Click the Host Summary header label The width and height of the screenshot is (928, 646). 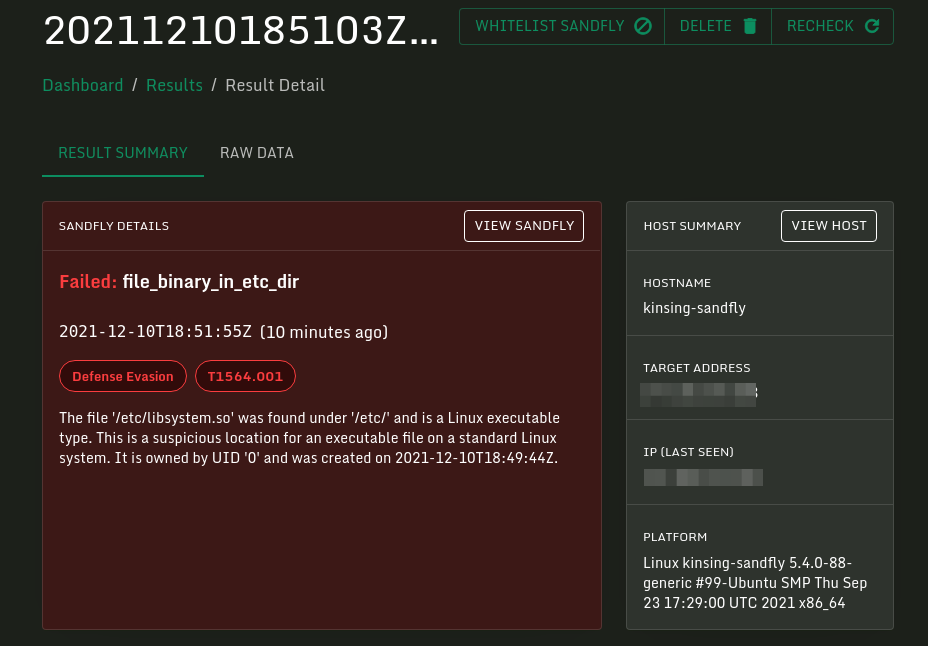(x=692, y=226)
